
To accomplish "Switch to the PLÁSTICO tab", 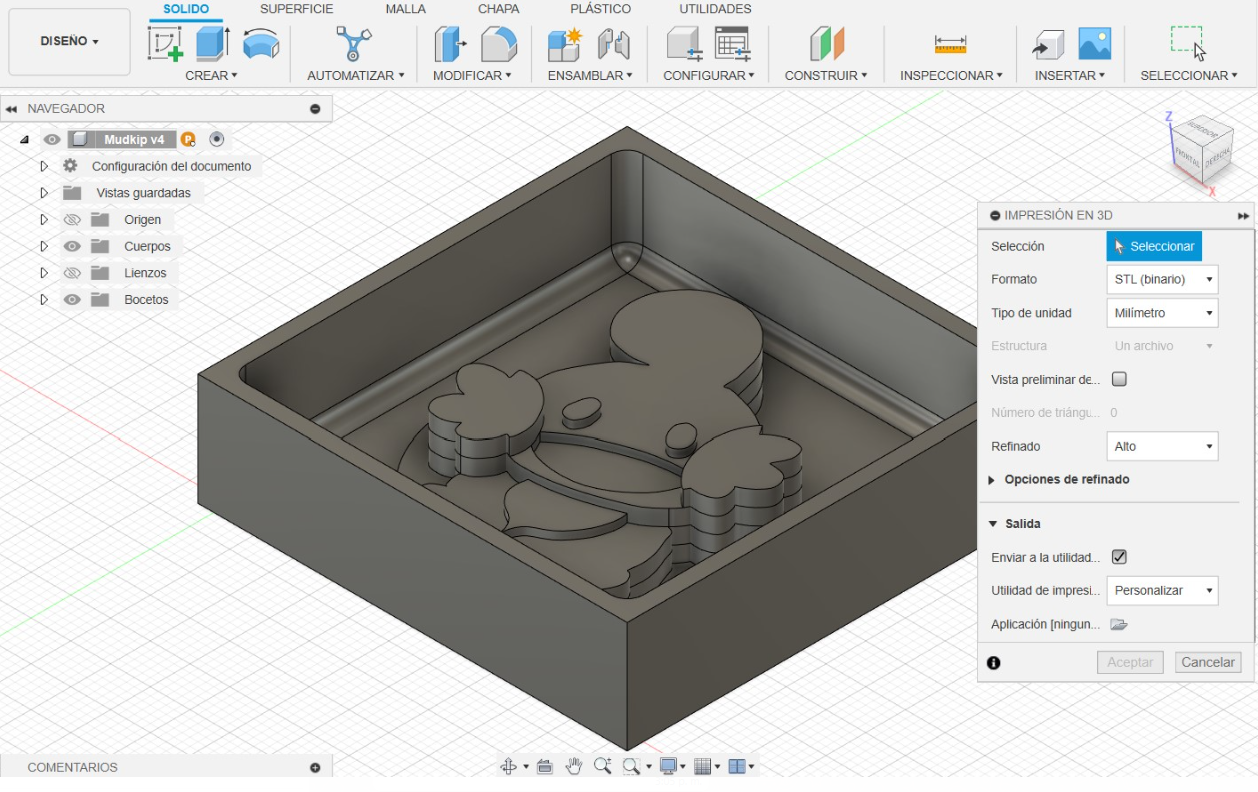I will tap(601, 9).
